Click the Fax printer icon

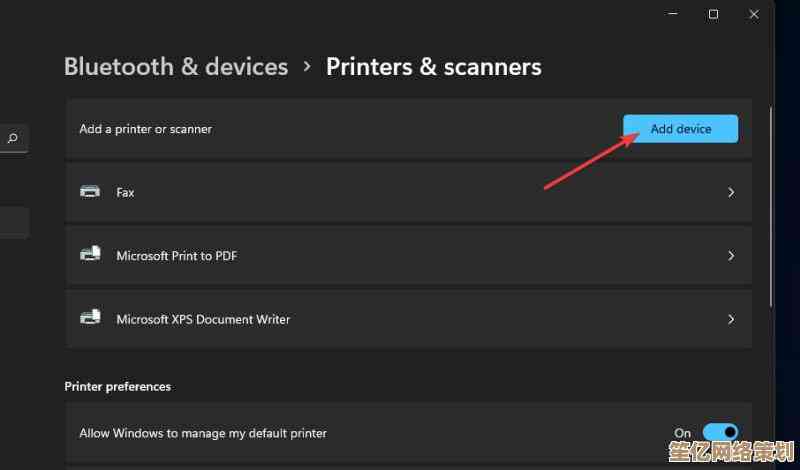tap(90, 191)
